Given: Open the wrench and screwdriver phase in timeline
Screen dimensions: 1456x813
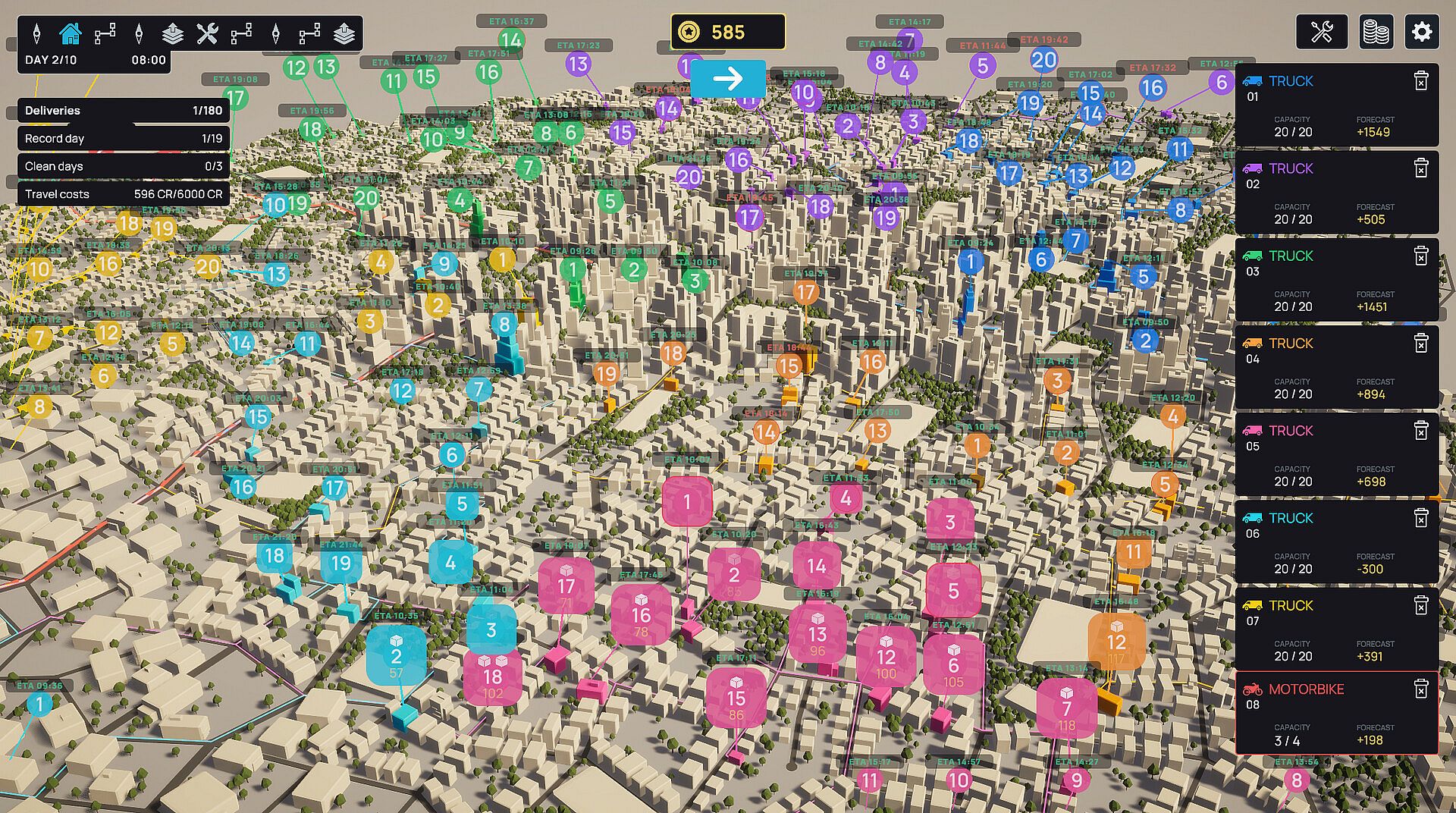Looking at the screenshot, I should coord(207,33).
